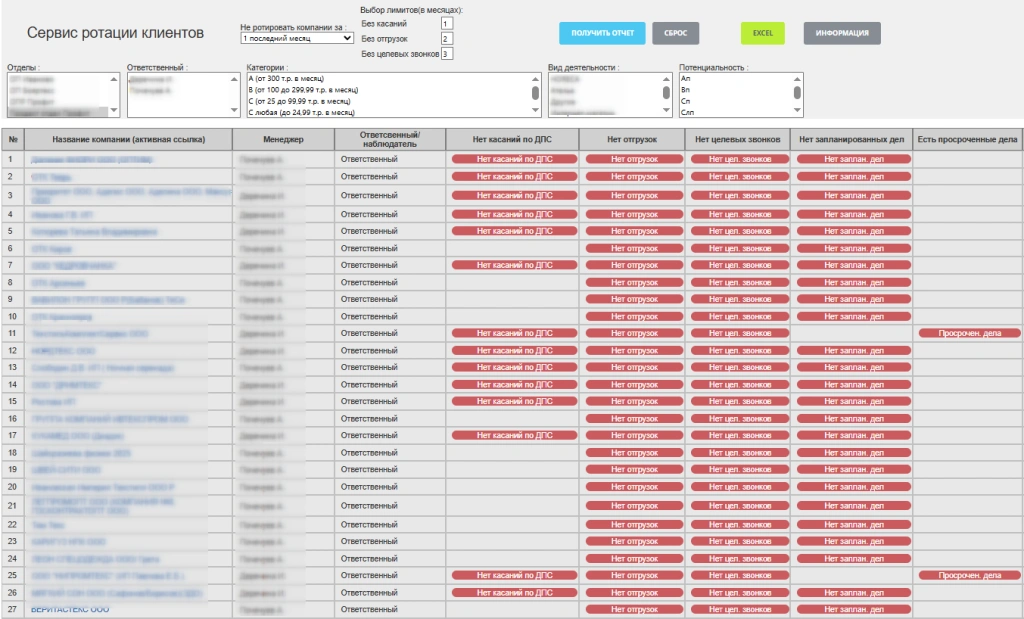Click the 'Без касаний' limit input field
This screenshot has height=619, width=1024.
tap(447, 24)
